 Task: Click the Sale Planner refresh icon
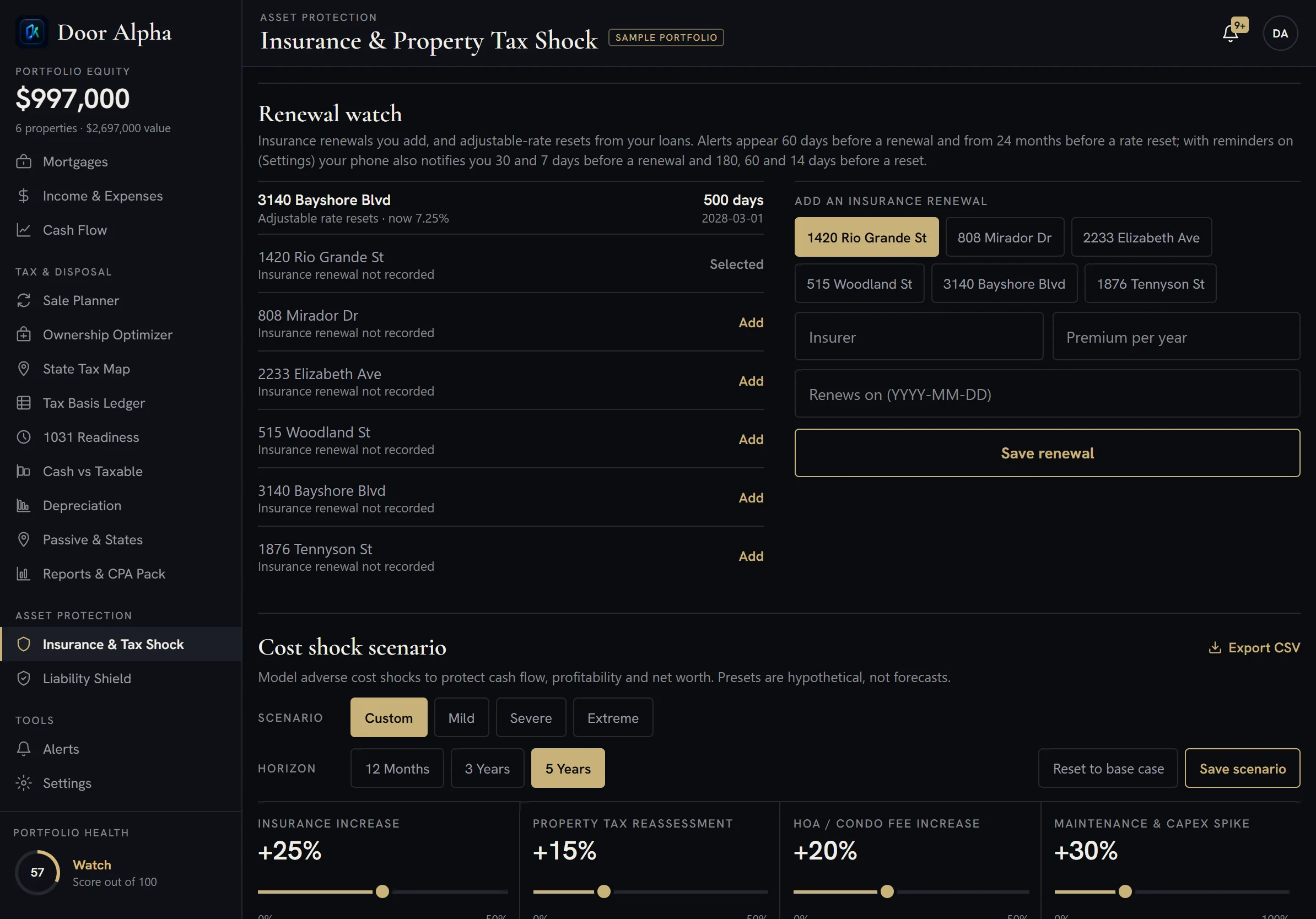click(x=24, y=300)
